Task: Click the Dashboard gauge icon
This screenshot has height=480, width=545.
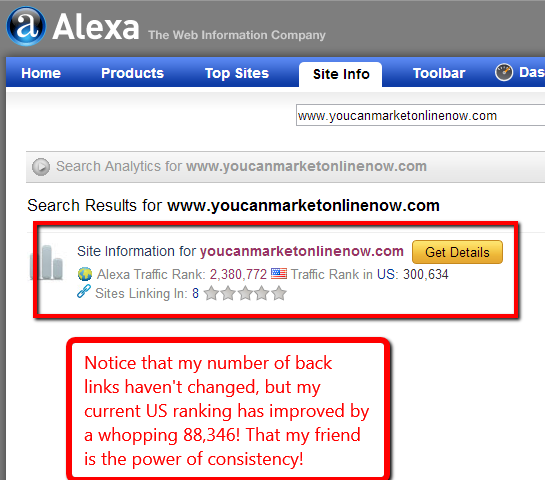Action: 504,72
